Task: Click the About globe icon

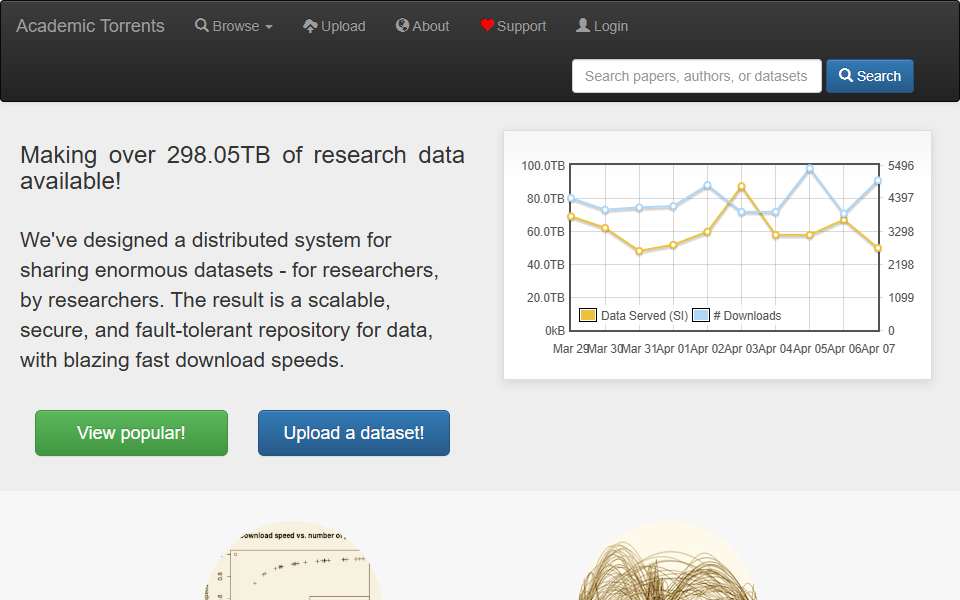Action: click(402, 25)
